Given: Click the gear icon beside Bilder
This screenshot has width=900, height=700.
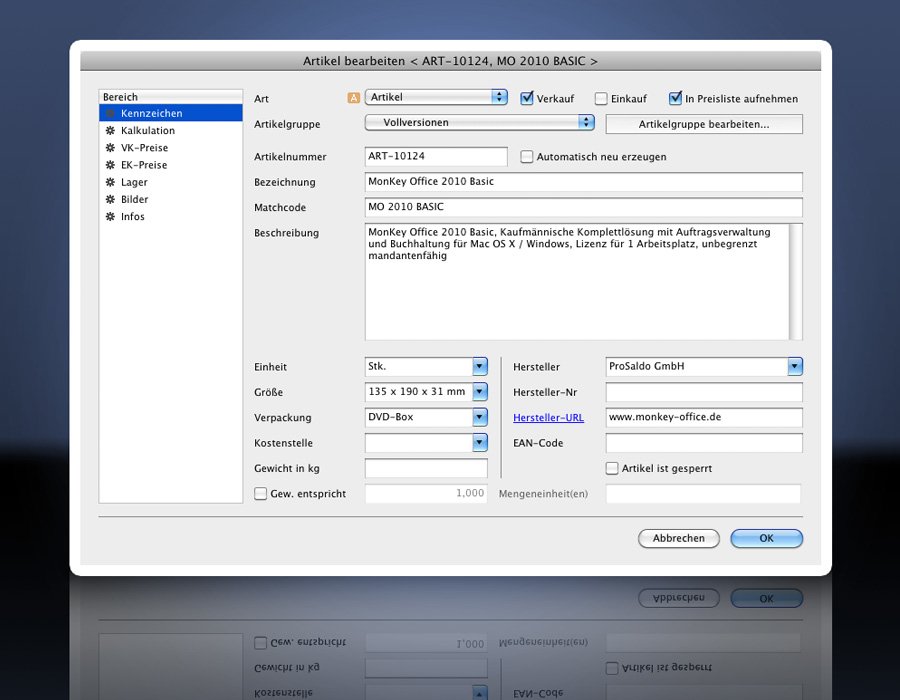Looking at the screenshot, I should (x=110, y=199).
